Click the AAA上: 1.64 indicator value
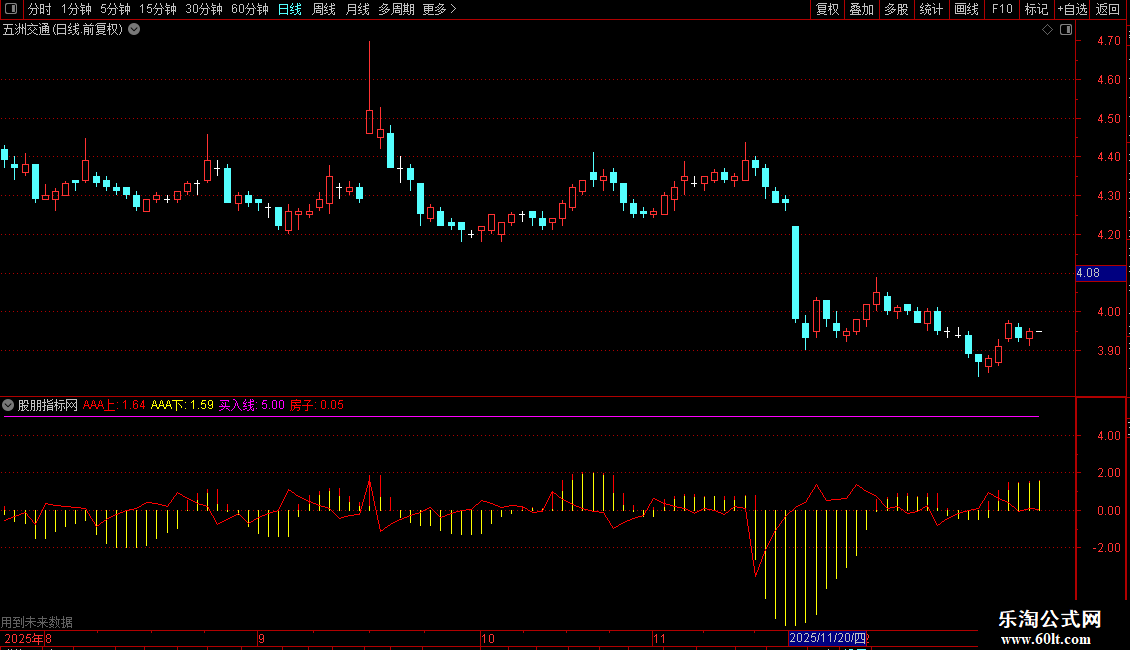1130x650 pixels. pyautogui.click(x=114, y=405)
